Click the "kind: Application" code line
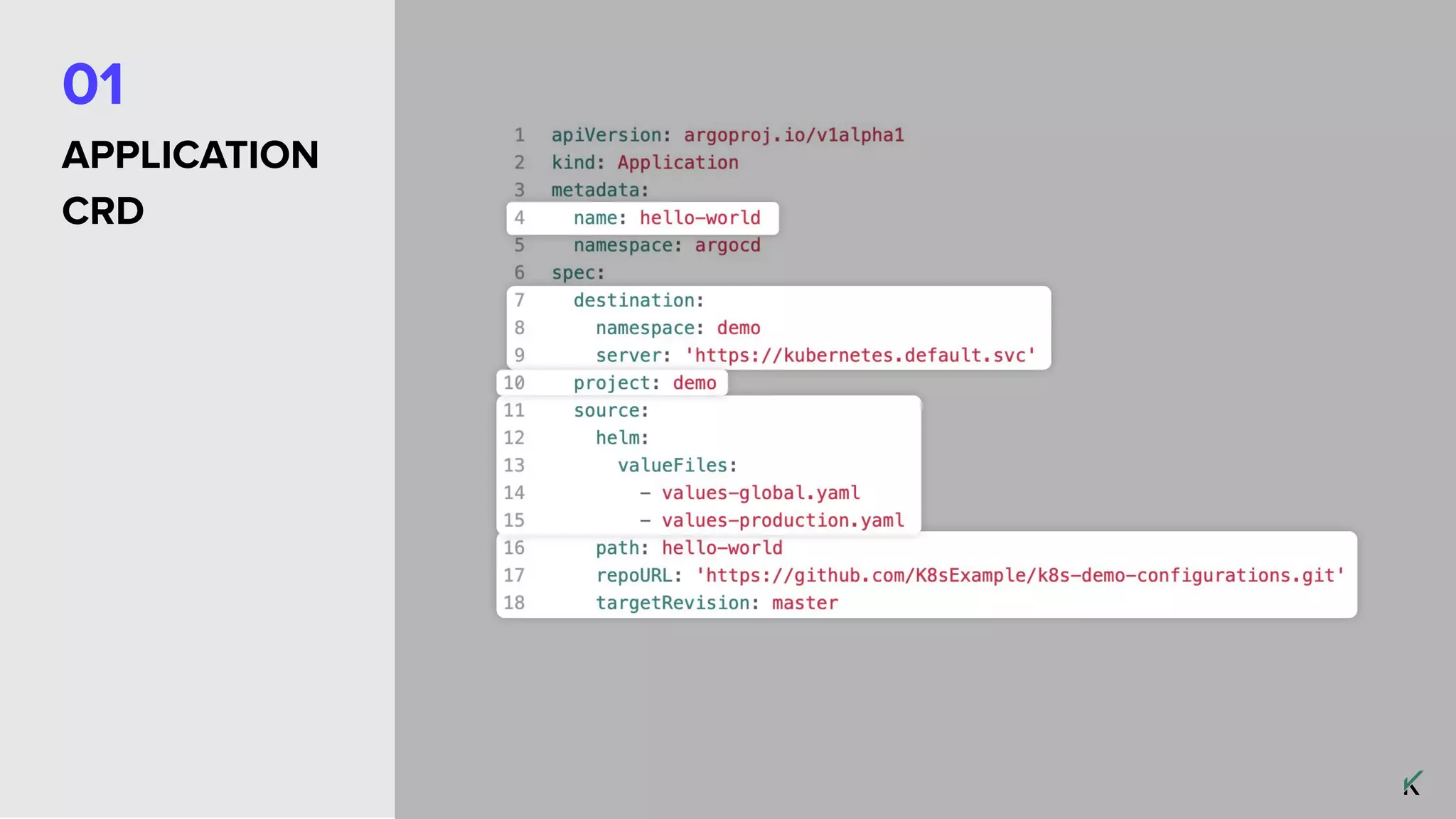 (x=645, y=163)
